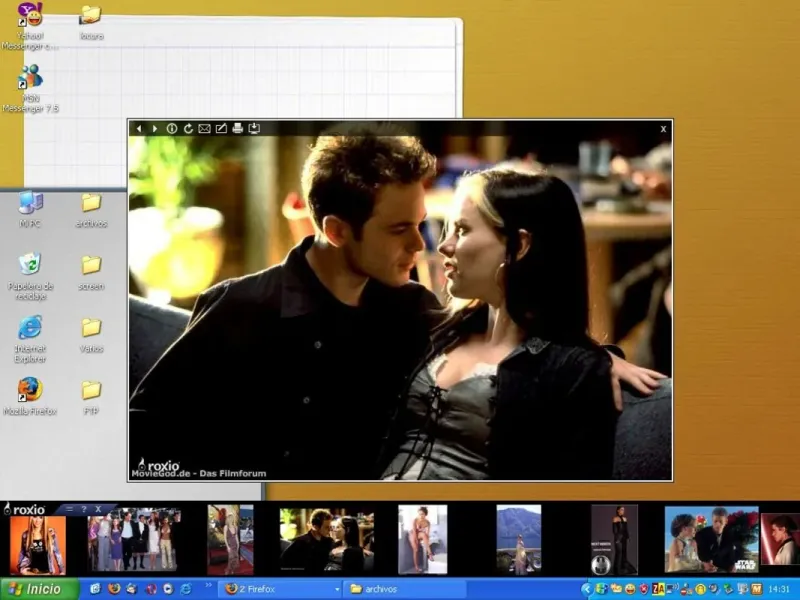
Task: Click the rotate/refresh arrow icon
Action: coord(188,129)
